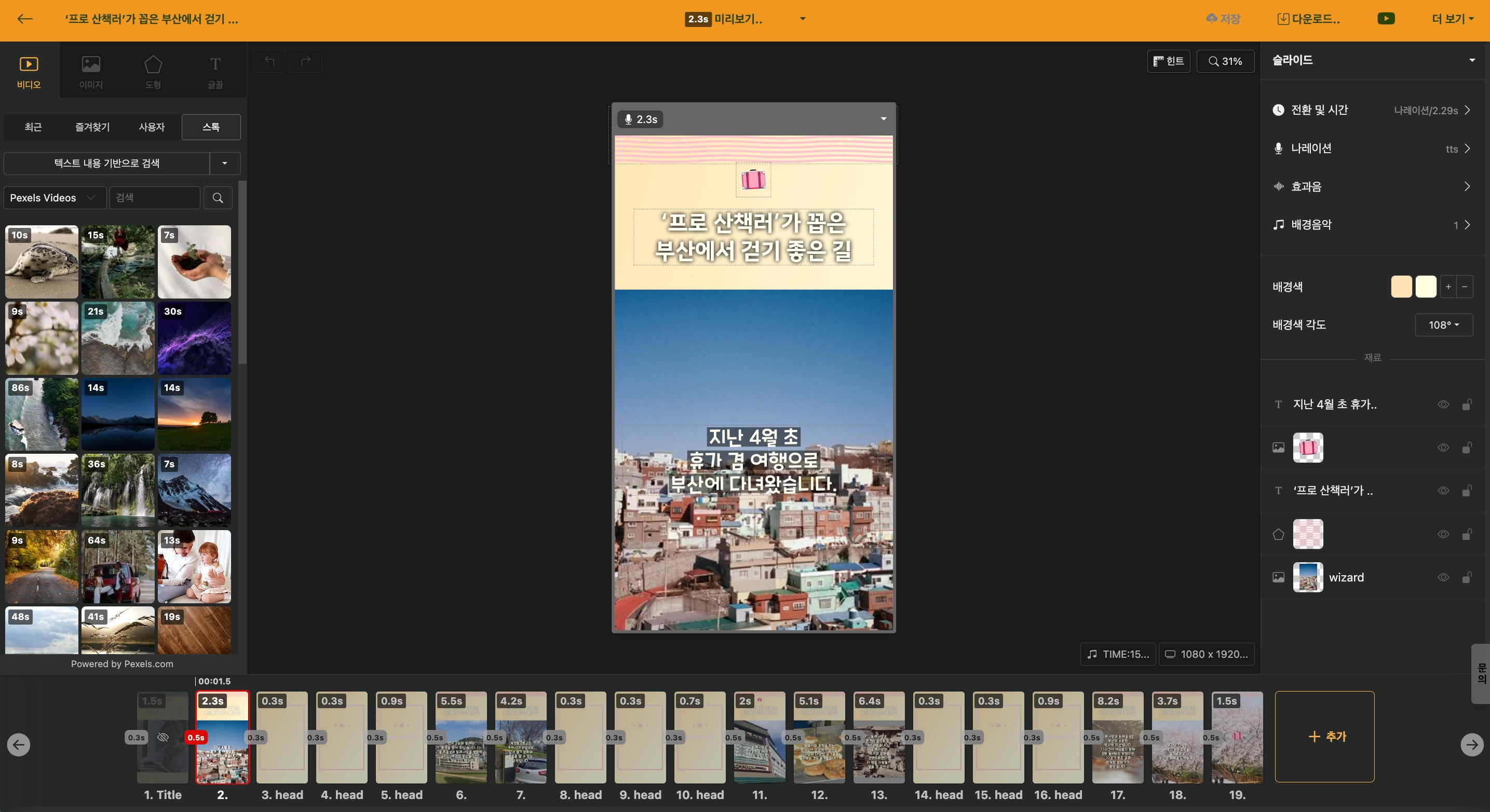Hide the wizard image layer

point(1443,577)
